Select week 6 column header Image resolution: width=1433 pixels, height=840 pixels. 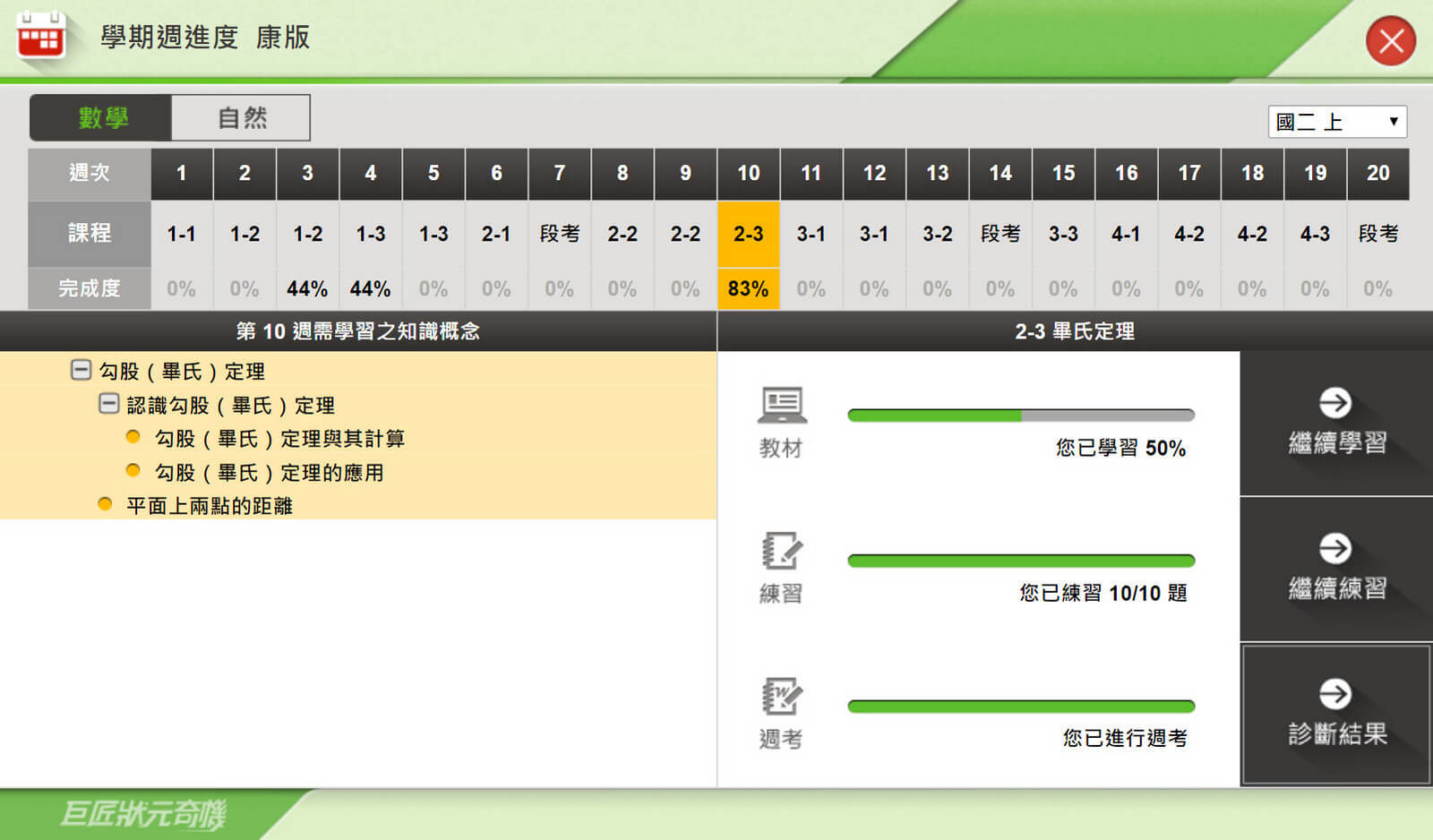click(496, 174)
